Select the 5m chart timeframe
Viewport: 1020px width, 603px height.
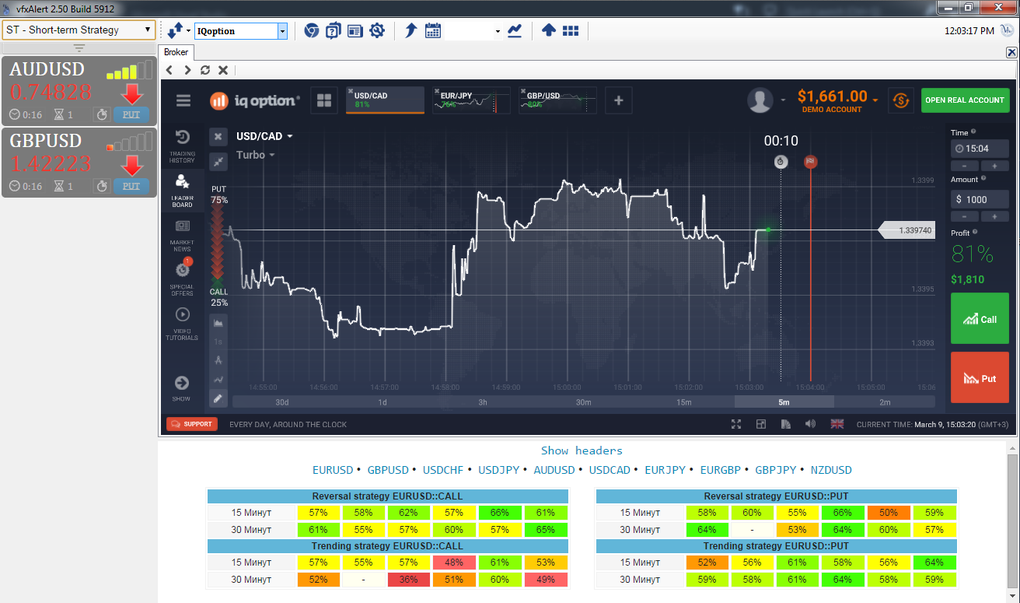click(784, 402)
